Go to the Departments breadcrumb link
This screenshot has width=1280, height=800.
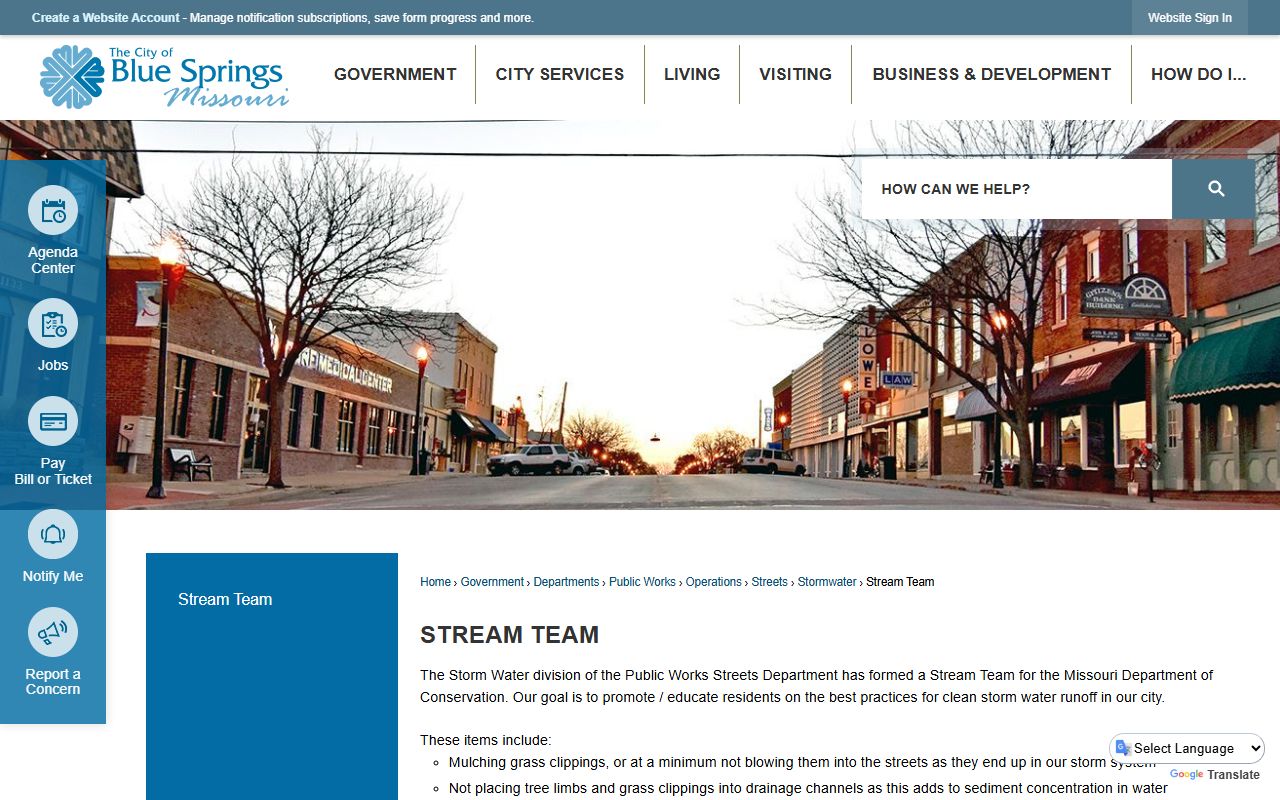coord(566,582)
